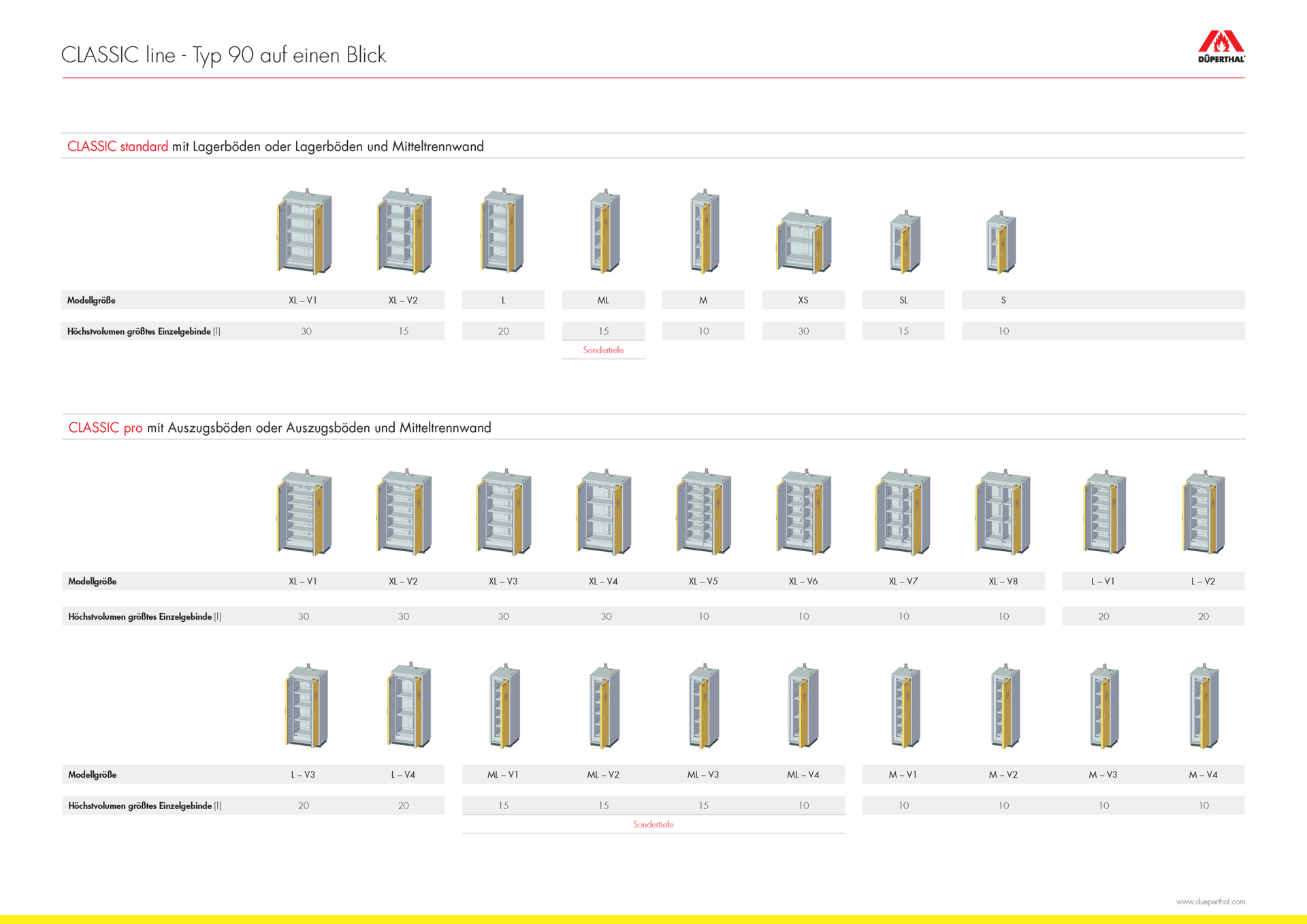Click the 'Sondertiefe' note under standard model ML
The width and height of the screenshot is (1307, 924).
[x=603, y=350]
